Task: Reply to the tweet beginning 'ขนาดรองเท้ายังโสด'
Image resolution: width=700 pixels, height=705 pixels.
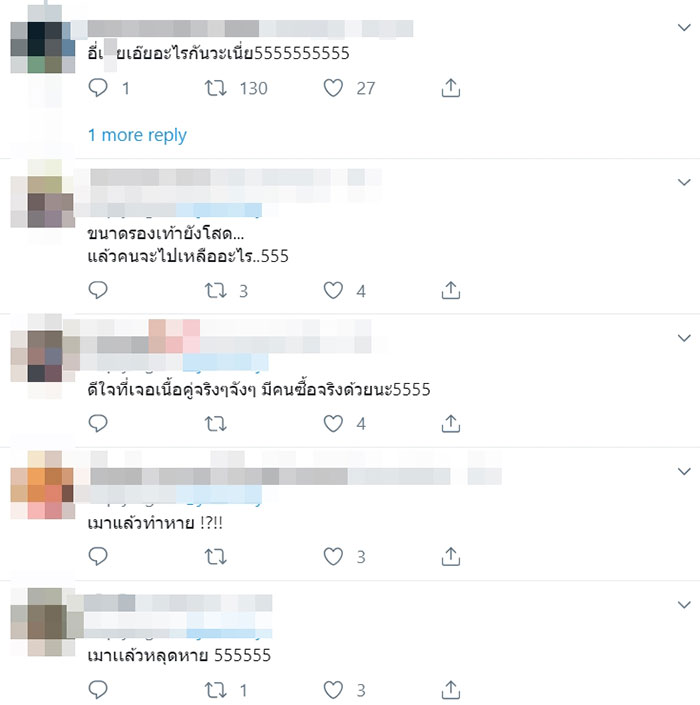Action: coord(98,290)
